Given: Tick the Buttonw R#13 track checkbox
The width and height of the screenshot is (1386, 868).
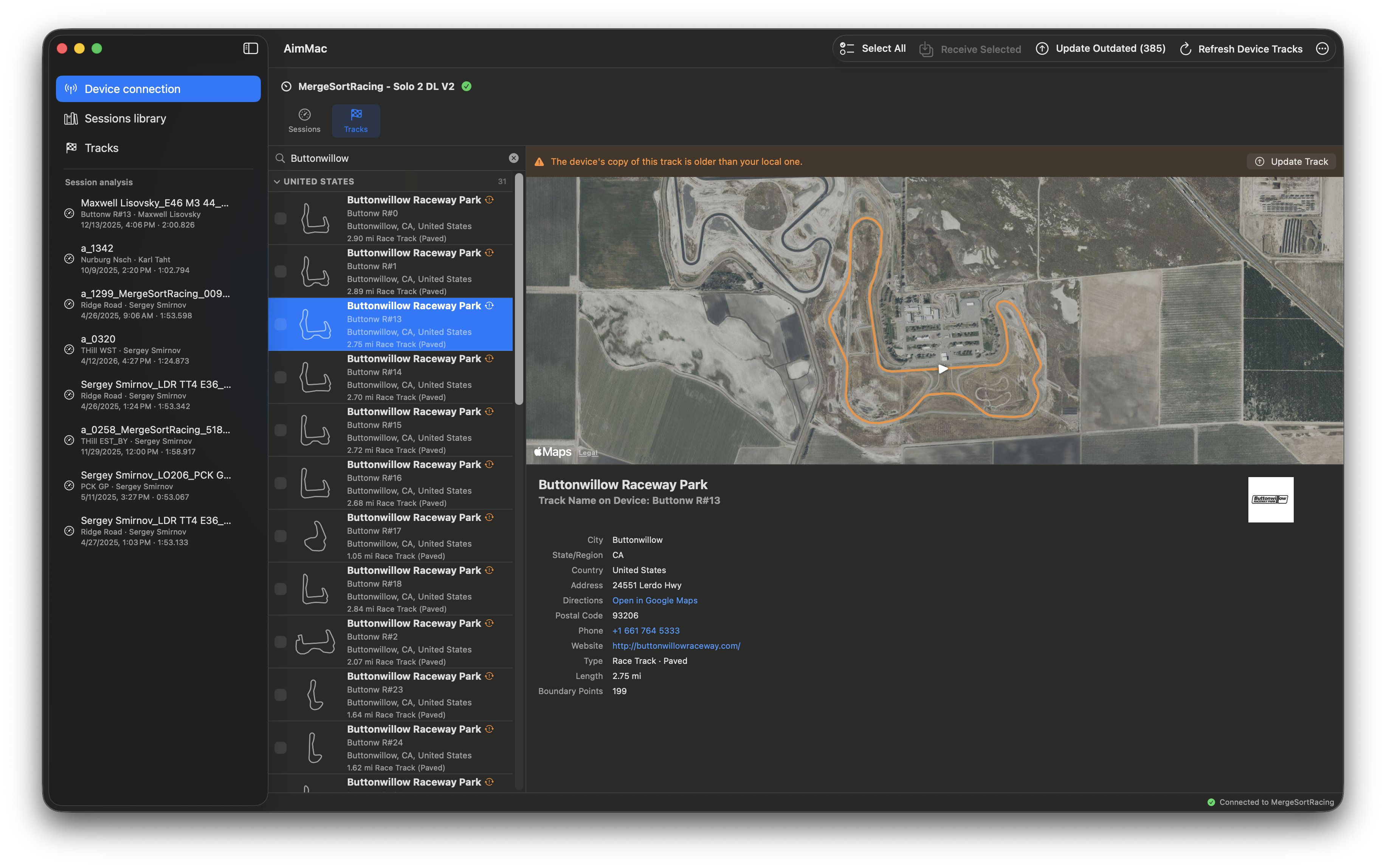Looking at the screenshot, I should pyautogui.click(x=280, y=324).
